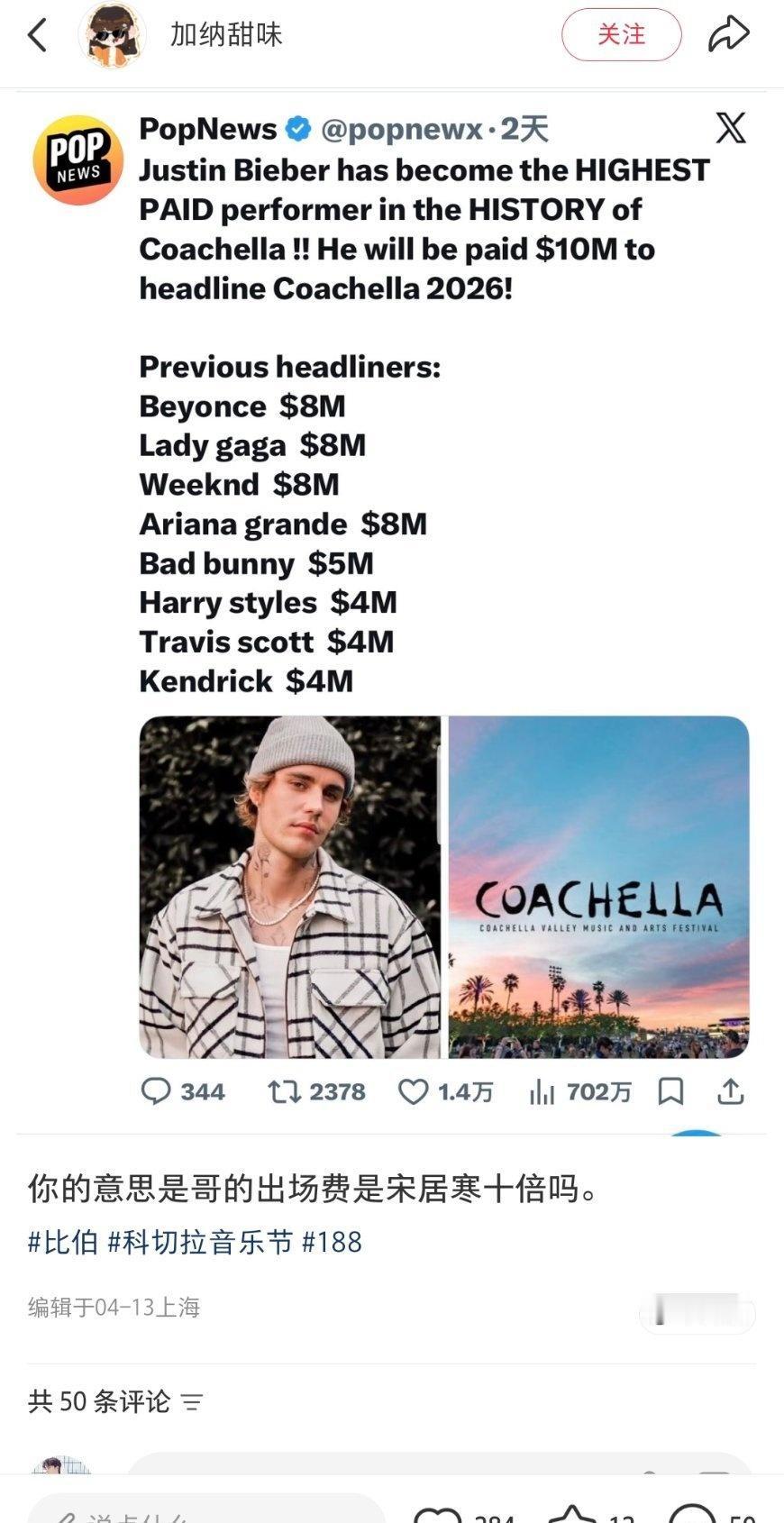Open the @popnewx handle
The image size is (784, 1523).
(x=402, y=130)
